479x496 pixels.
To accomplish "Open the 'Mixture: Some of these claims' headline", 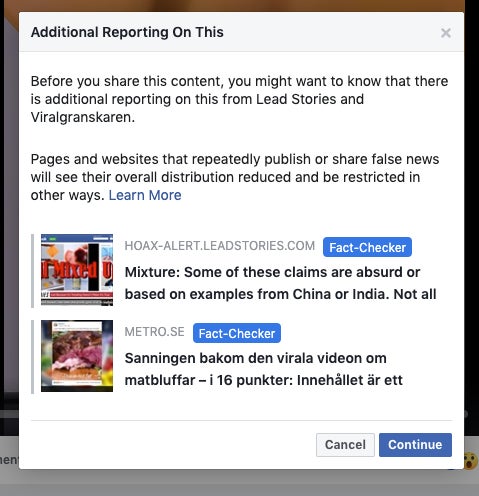I will pyautogui.click(x=280, y=283).
